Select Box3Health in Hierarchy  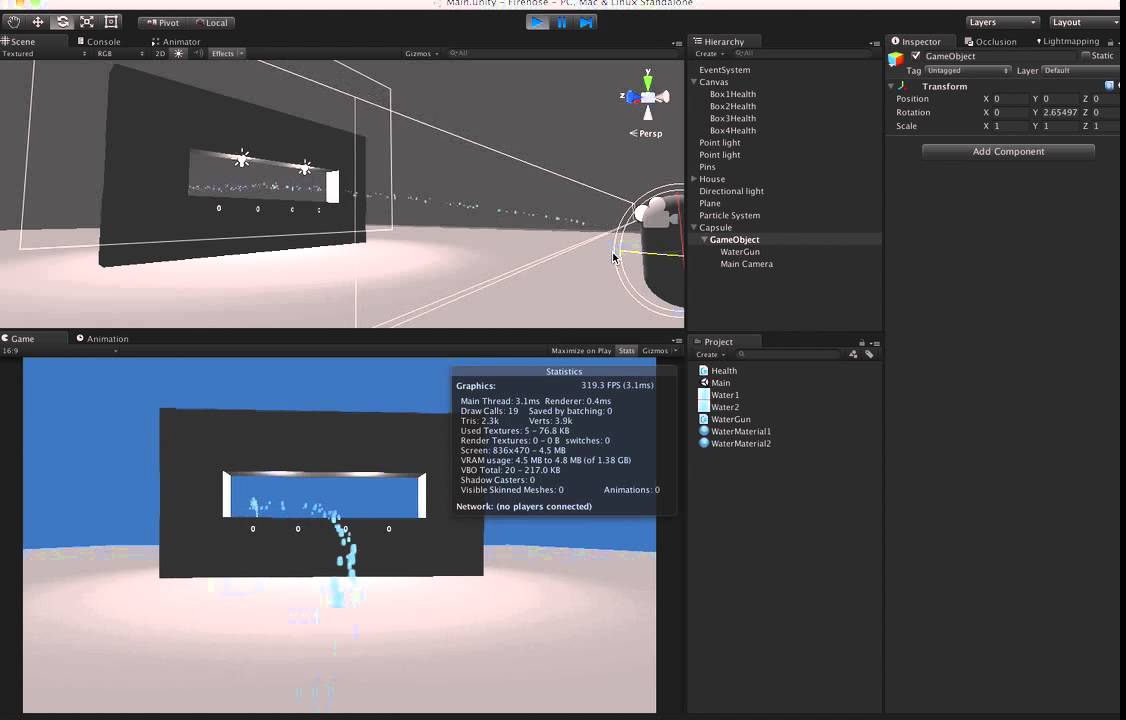[732, 118]
